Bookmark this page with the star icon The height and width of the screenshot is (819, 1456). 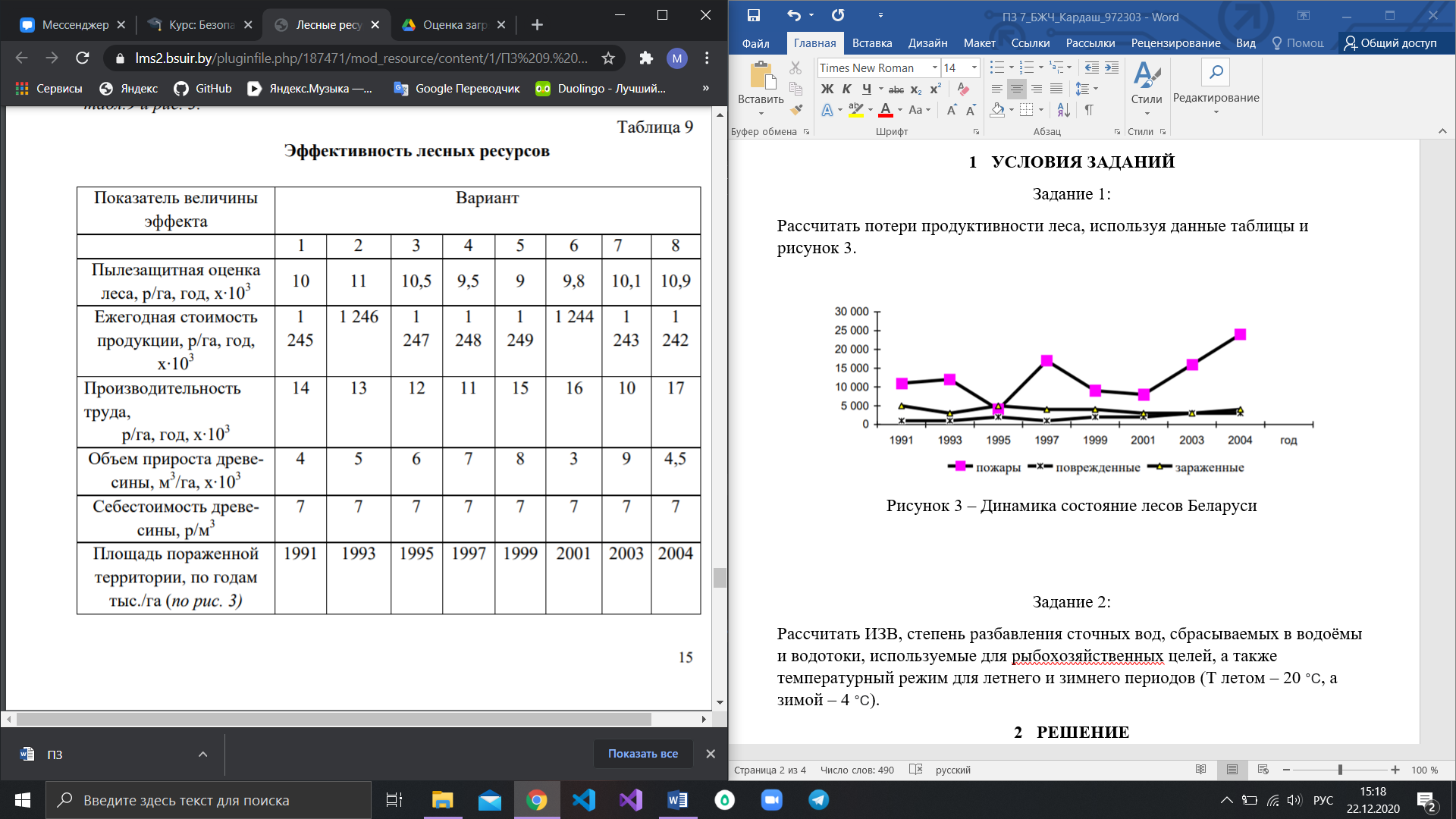pos(608,58)
